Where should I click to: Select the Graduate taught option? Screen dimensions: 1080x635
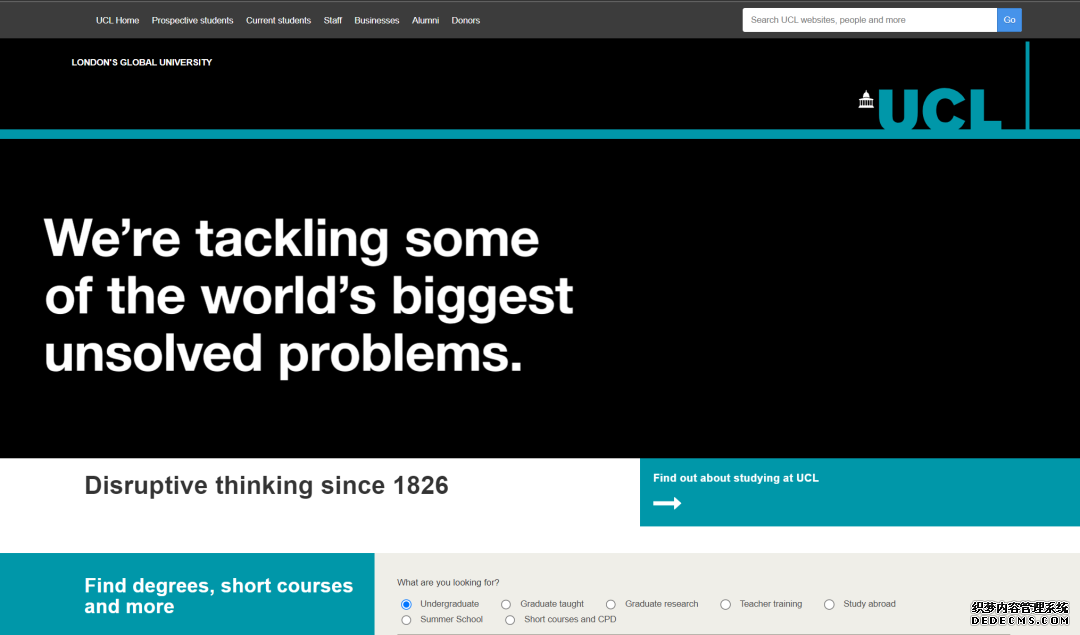pos(506,604)
